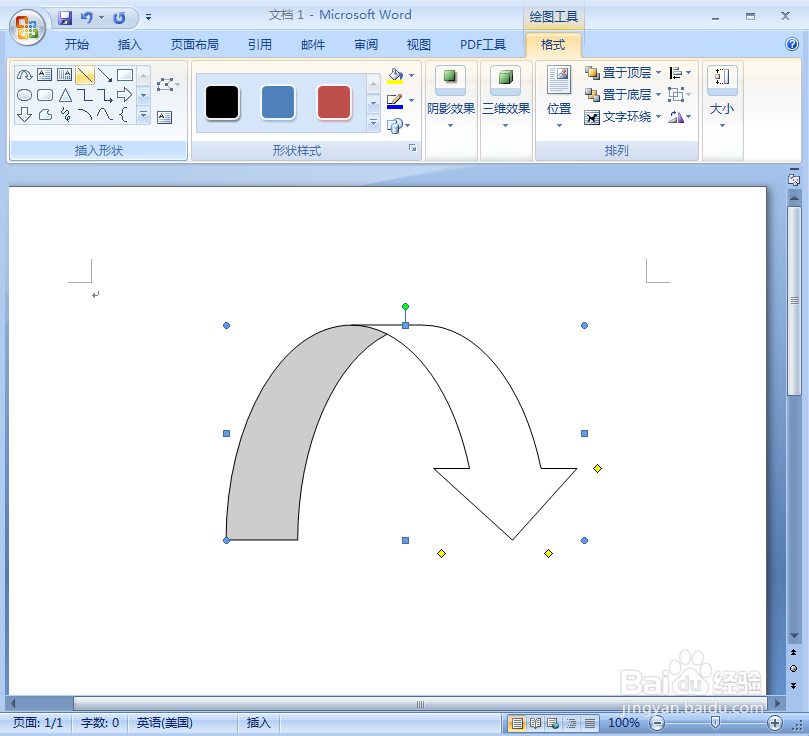This screenshot has width=809, height=736.
Task: Choose the vertical text box shape
Action: click(x=64, y=75)
